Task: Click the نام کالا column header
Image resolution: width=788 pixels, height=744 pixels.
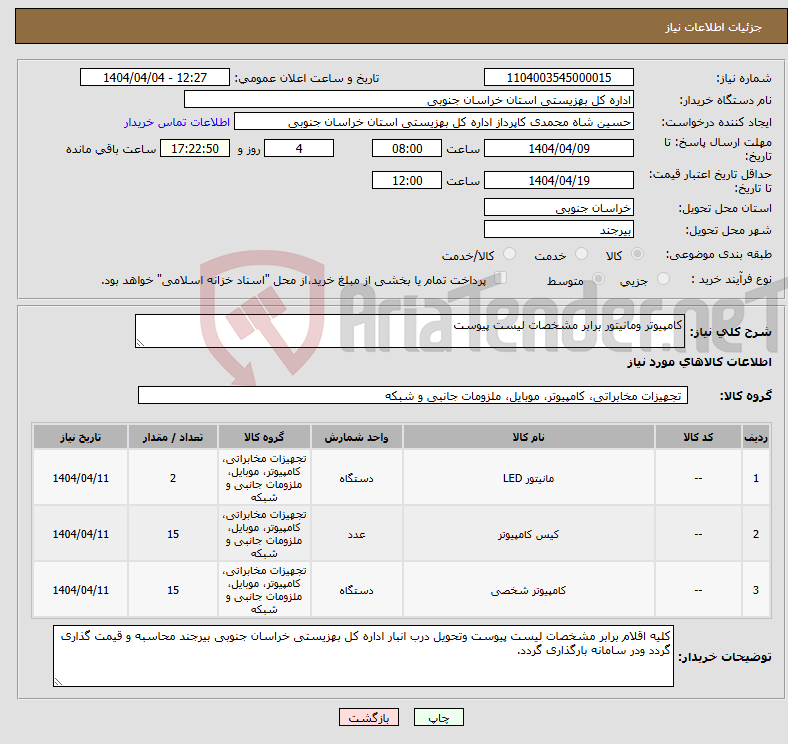Action: [x=529, y=437]
